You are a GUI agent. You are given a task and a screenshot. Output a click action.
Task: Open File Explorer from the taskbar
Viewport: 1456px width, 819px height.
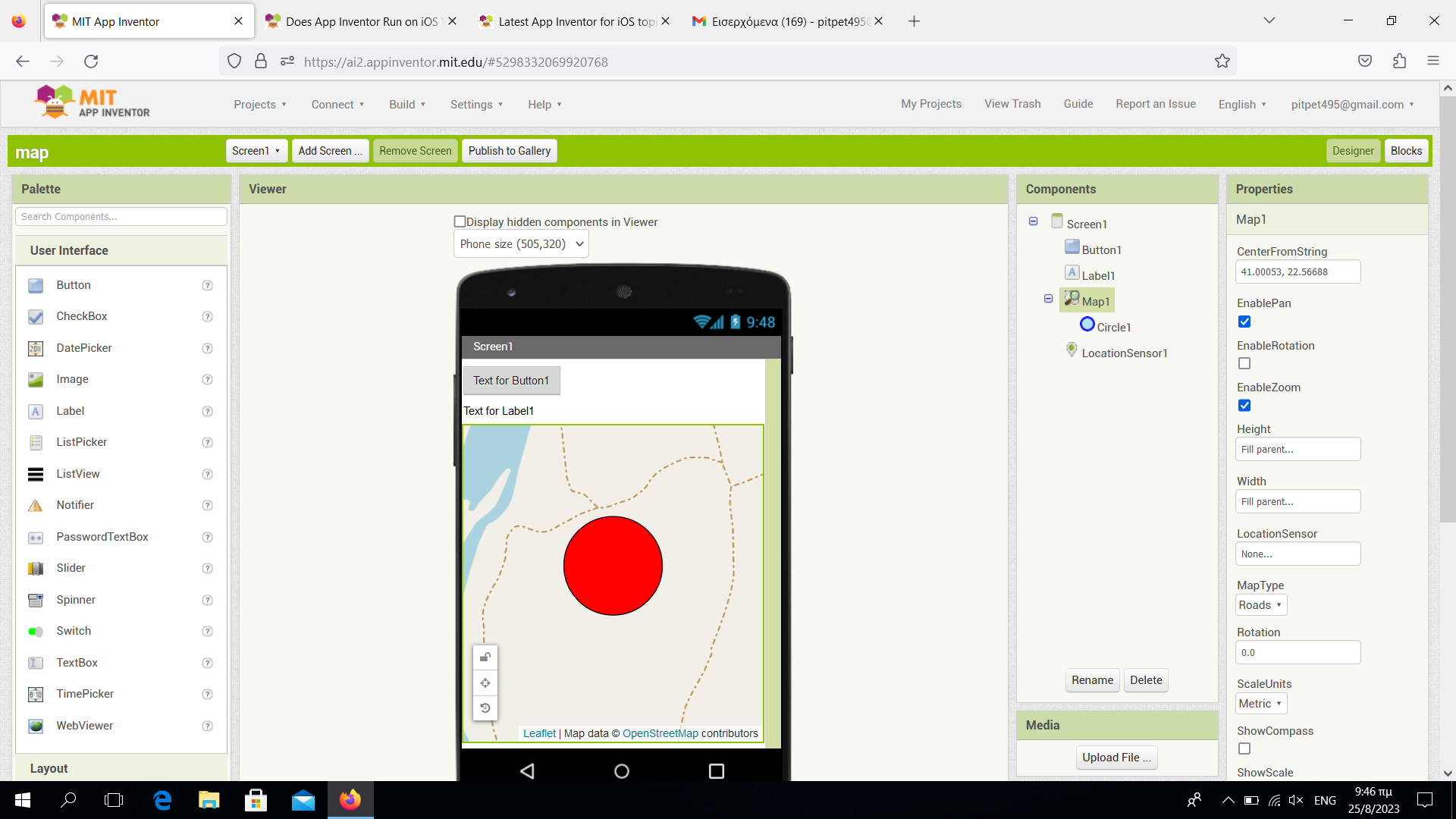click(x=209, y=800)
